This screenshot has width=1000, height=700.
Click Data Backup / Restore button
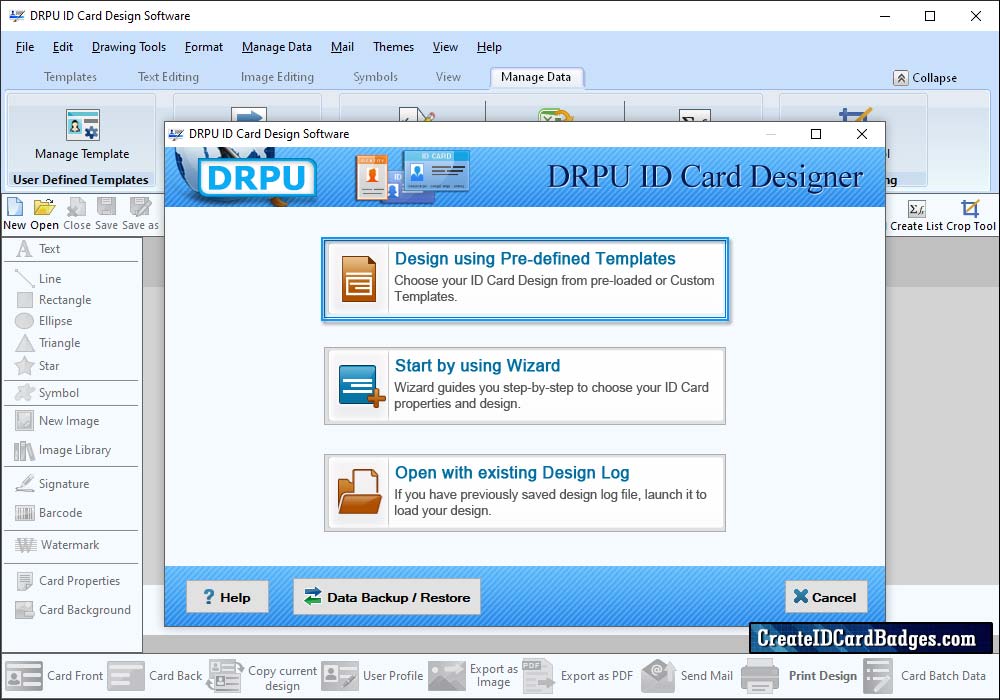[386, 597]
